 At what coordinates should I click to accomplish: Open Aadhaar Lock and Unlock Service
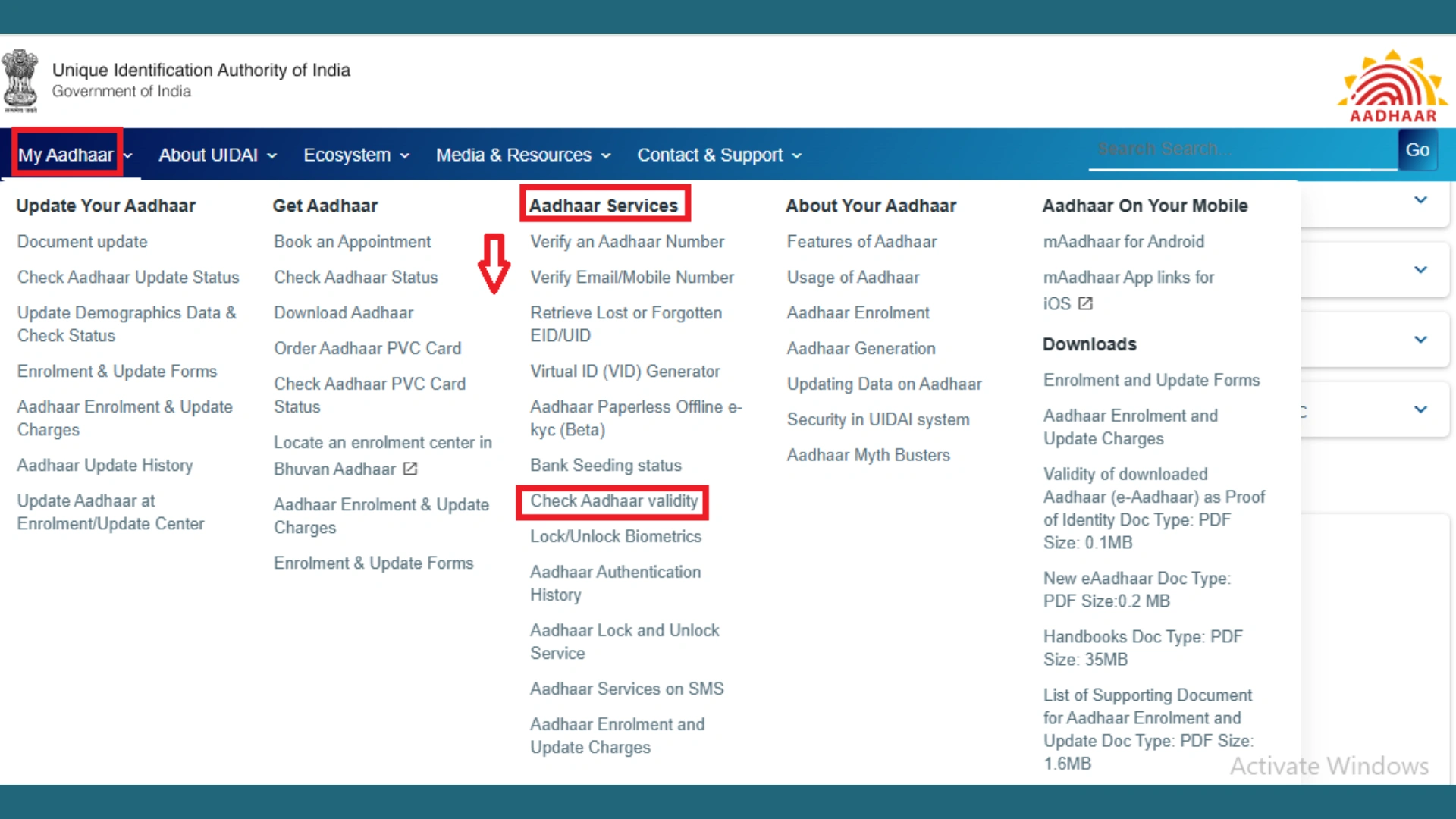(x=625, y=642)
